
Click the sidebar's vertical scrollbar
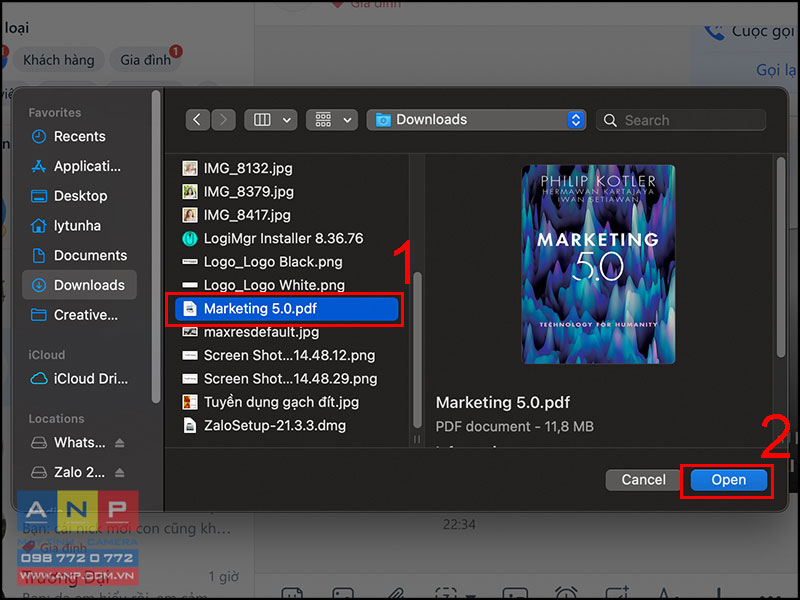click(x=156, y=247)
